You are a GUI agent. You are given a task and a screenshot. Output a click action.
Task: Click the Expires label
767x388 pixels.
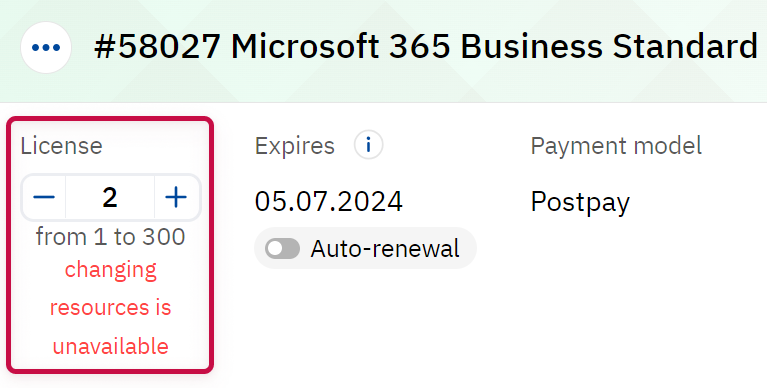pyautogui.click(x=294, y=146)
